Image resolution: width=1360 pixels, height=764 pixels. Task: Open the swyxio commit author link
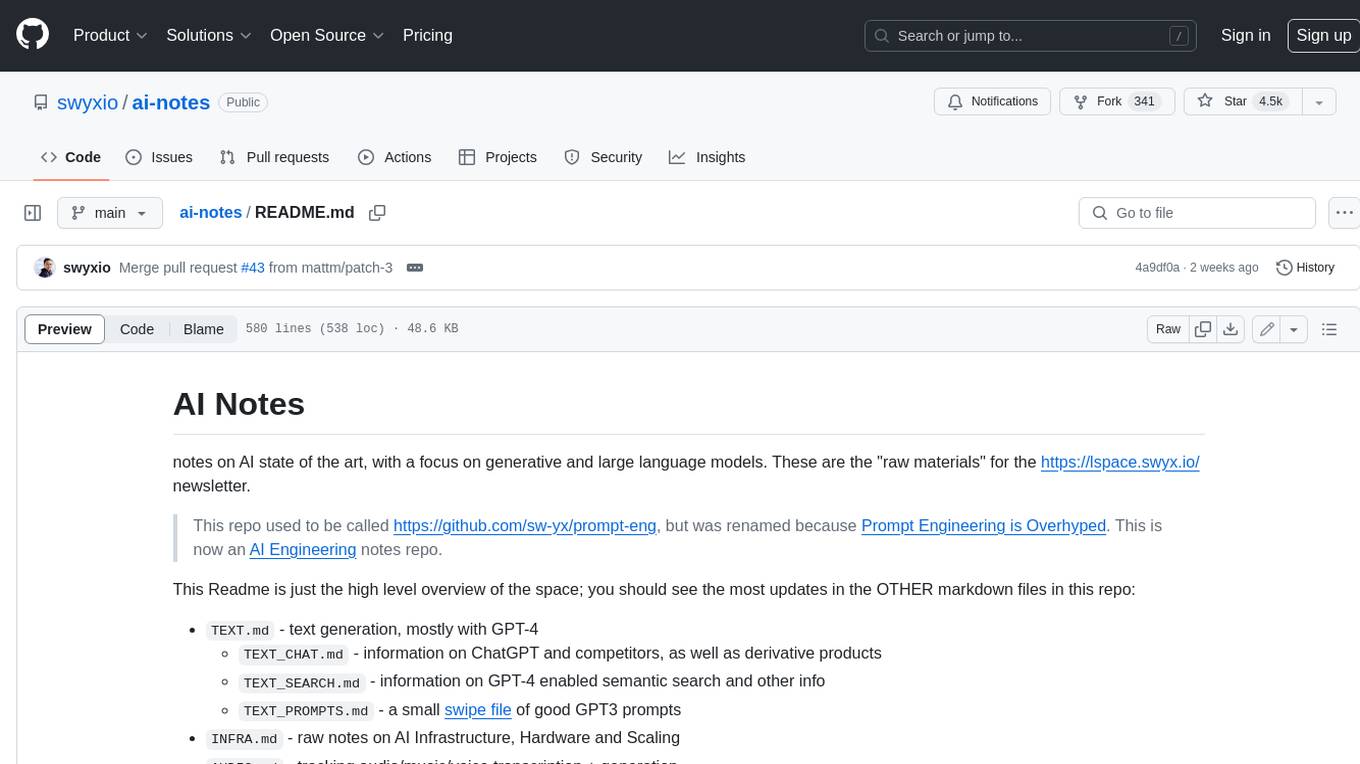tap(87, 268)
